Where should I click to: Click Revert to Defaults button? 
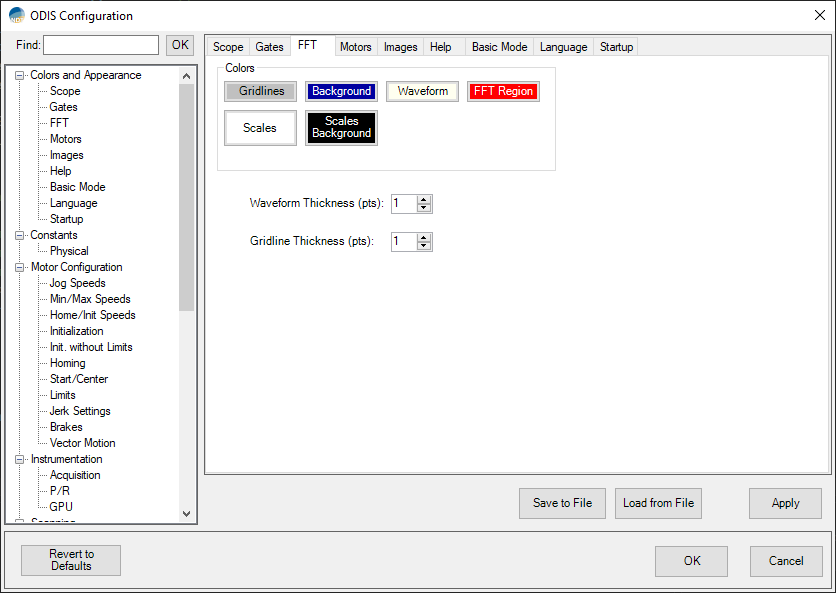click(x=71, y=560)
